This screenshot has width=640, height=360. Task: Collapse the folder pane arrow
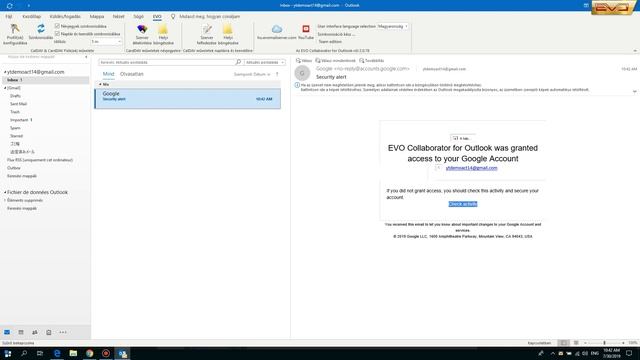86,57
